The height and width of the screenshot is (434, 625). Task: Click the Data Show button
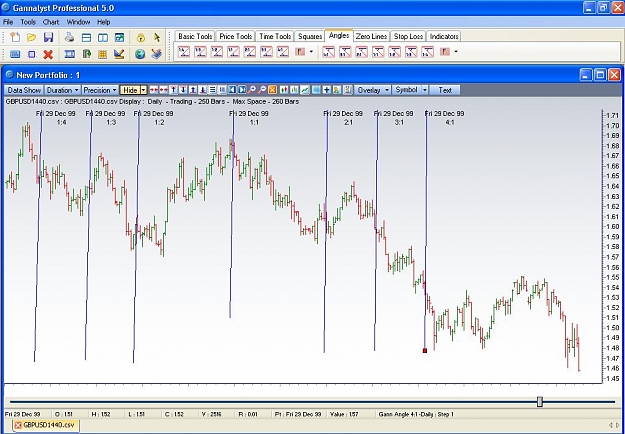24,90
